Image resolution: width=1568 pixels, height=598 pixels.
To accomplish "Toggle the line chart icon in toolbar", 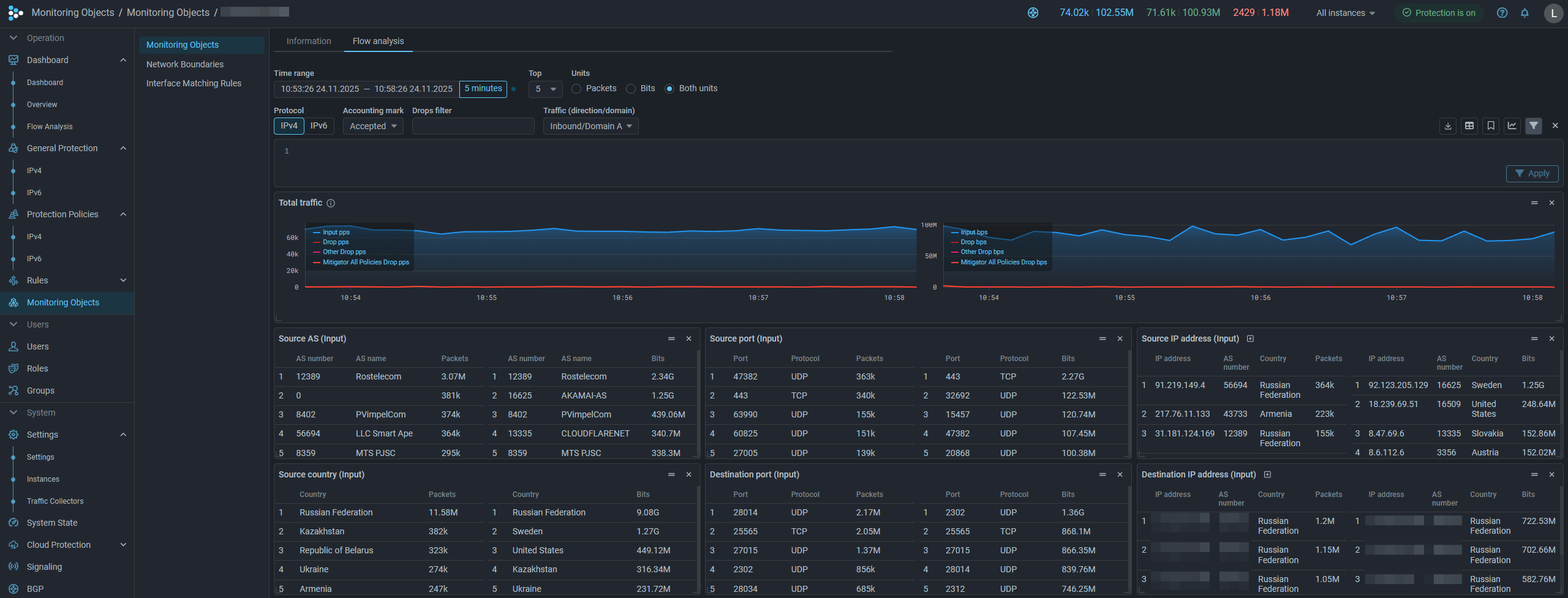I will (1512, 126).
